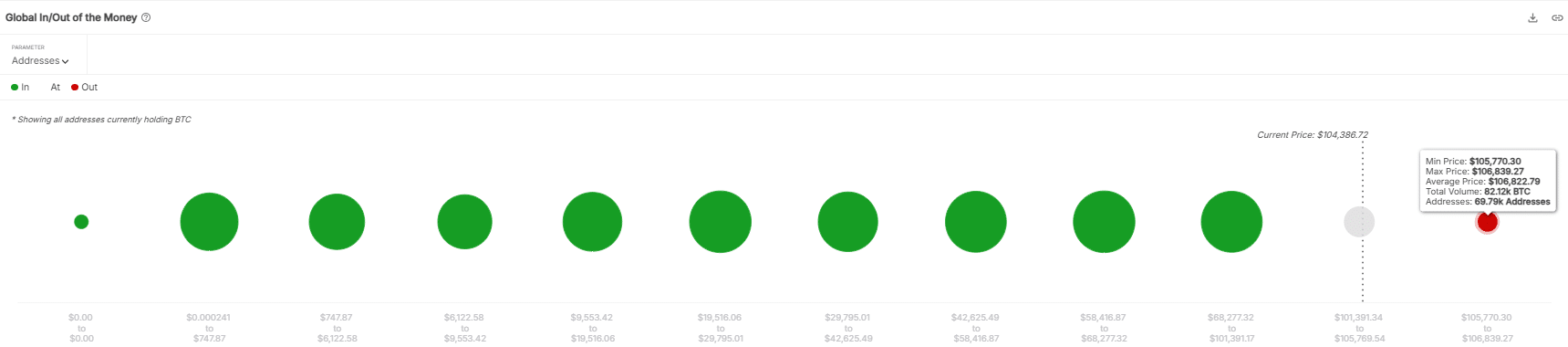Click the axis label $0.00 to $0.00
This screenshot has width=1568, height=347.
tap(81, 328)
